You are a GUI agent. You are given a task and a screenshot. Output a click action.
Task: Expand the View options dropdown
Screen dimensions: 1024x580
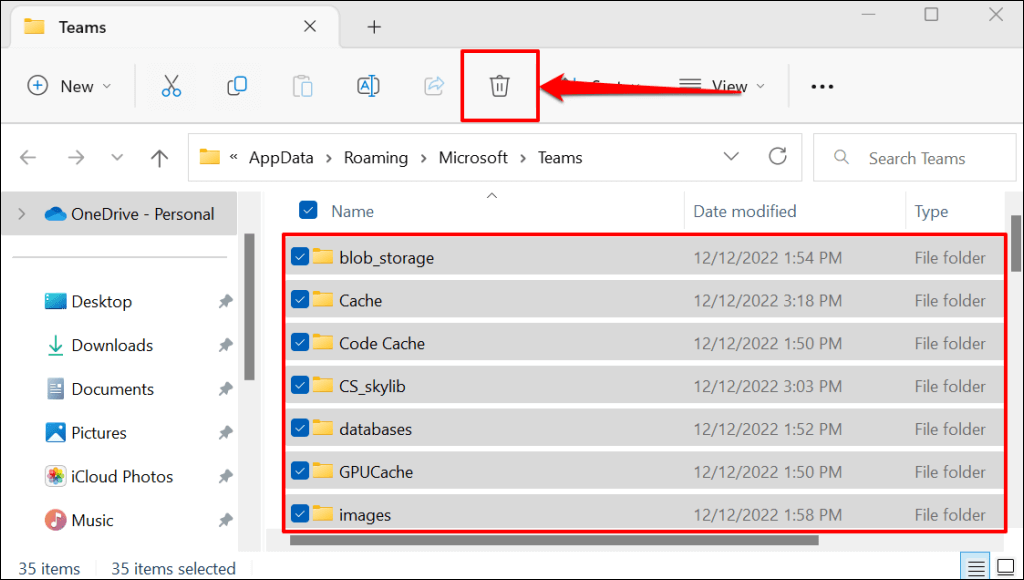coord(722,86)
